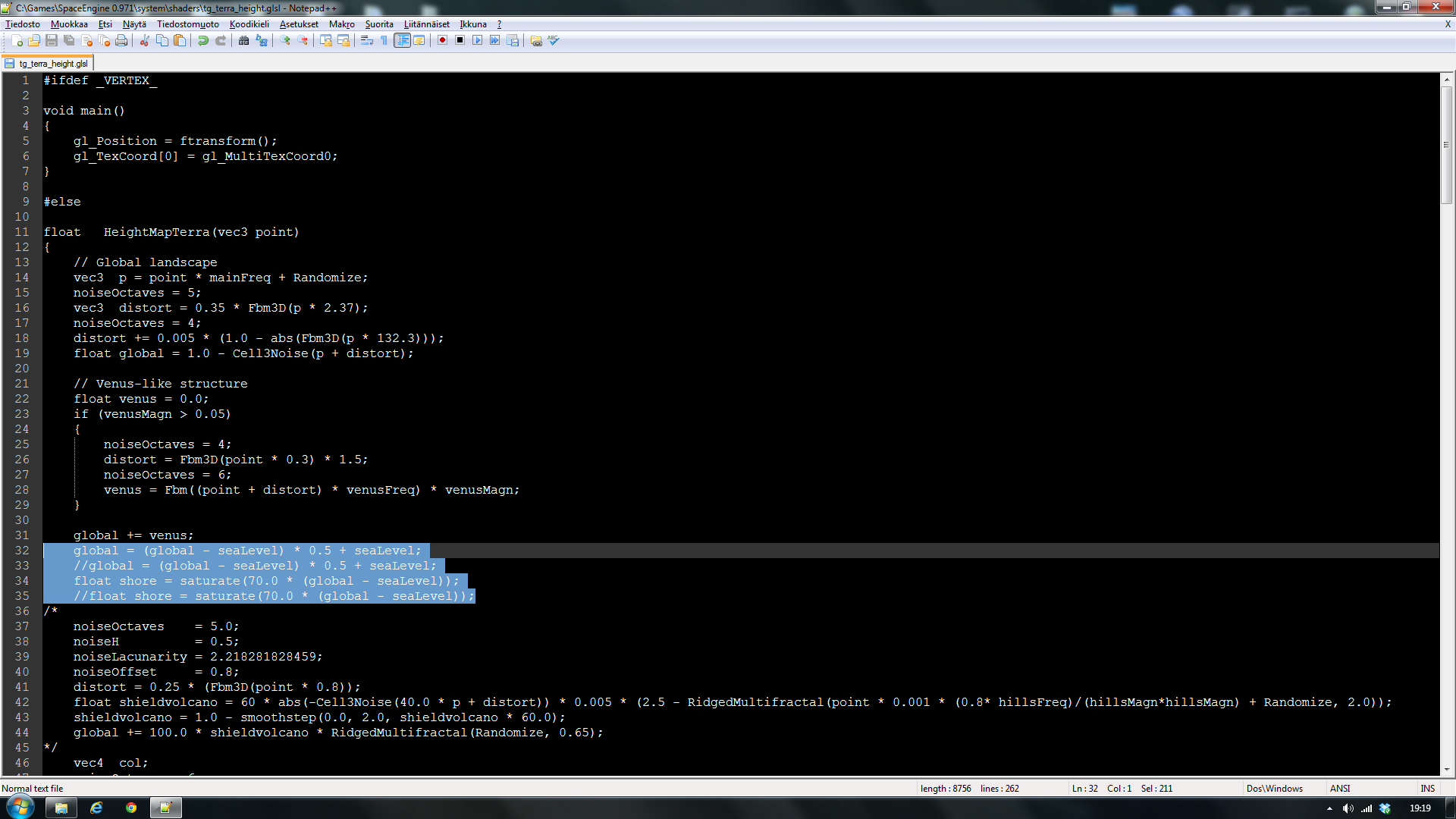Click the spell check ABC icon

coord(554,41)
